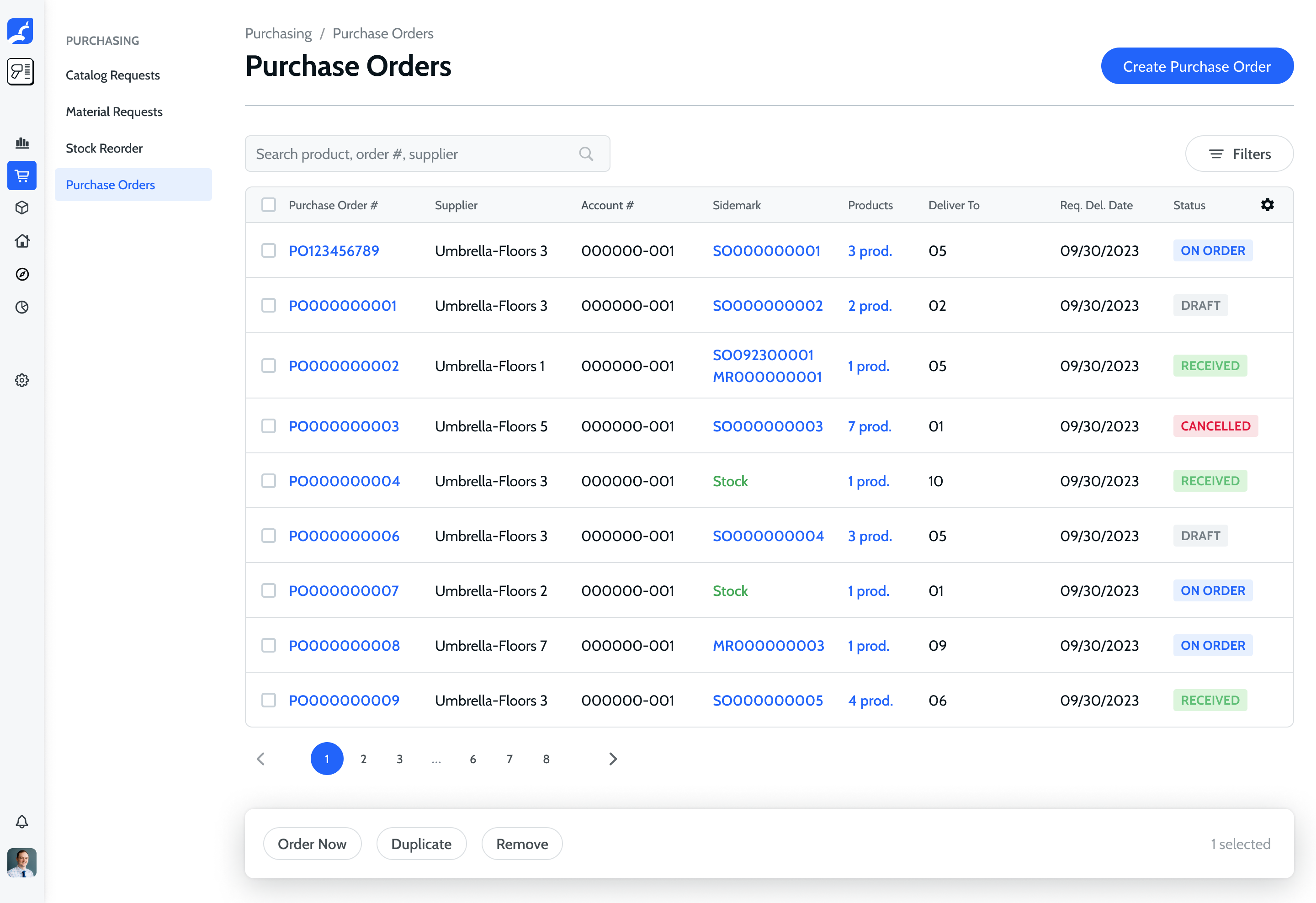
Task: Open the analytics bar chart sidebar icon
Action: click(22, 143)
